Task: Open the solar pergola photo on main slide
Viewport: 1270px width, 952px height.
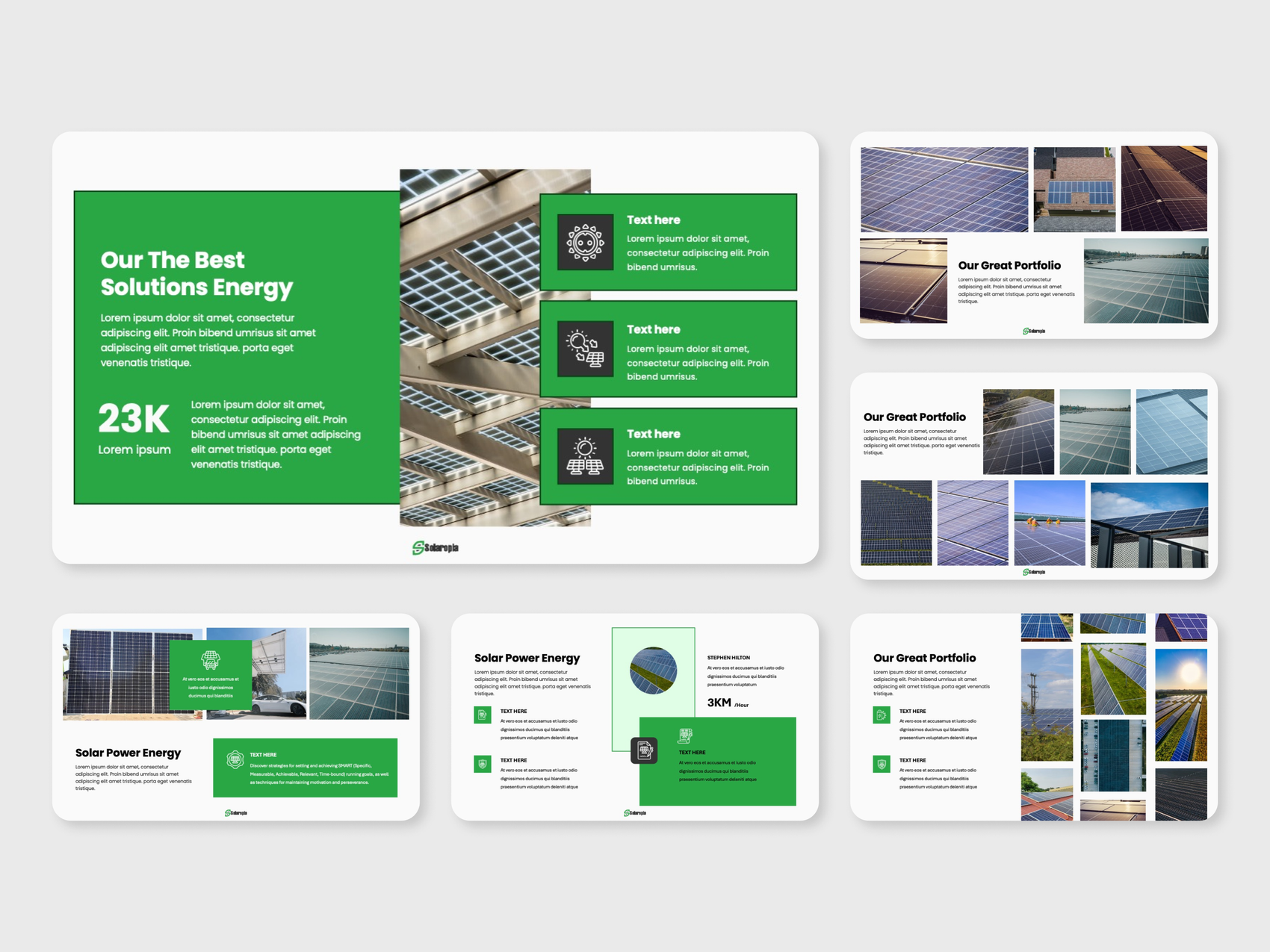Action: pyautogui.click(x=469, y=348)
